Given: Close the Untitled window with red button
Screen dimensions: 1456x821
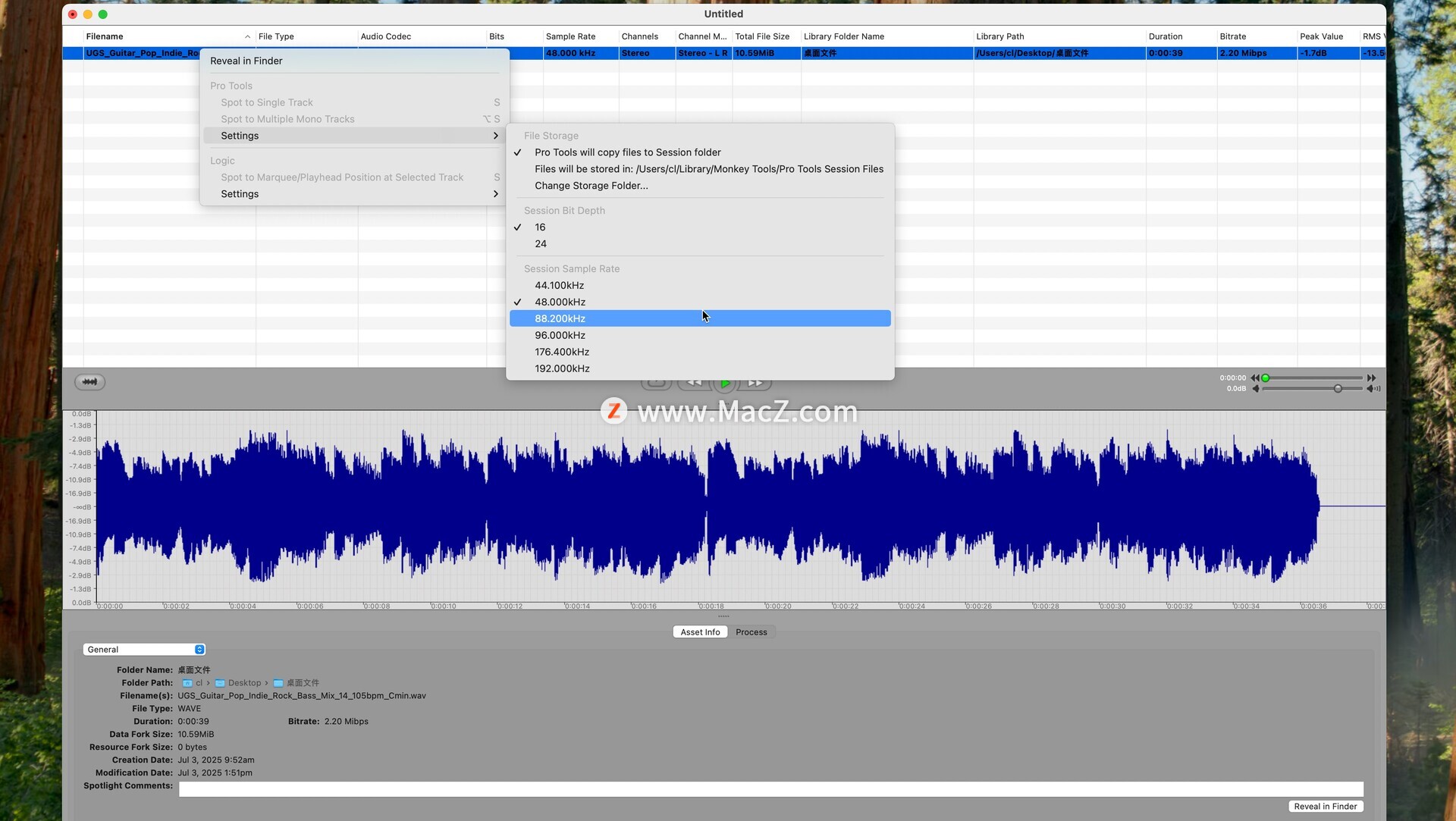Looking at the screenshot, I should 73,14.
